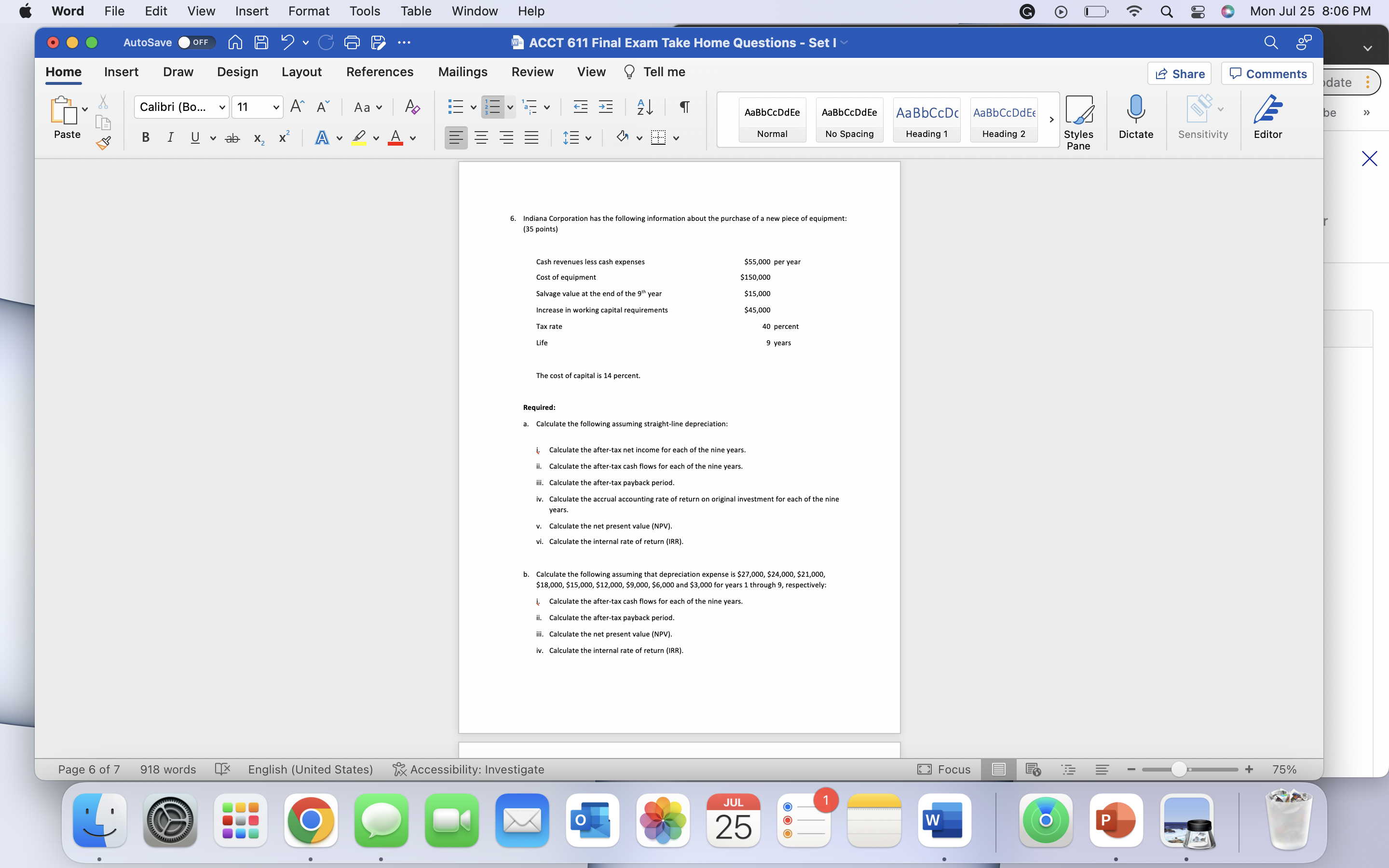Enable Focus mode in status bar

(943, 769)
